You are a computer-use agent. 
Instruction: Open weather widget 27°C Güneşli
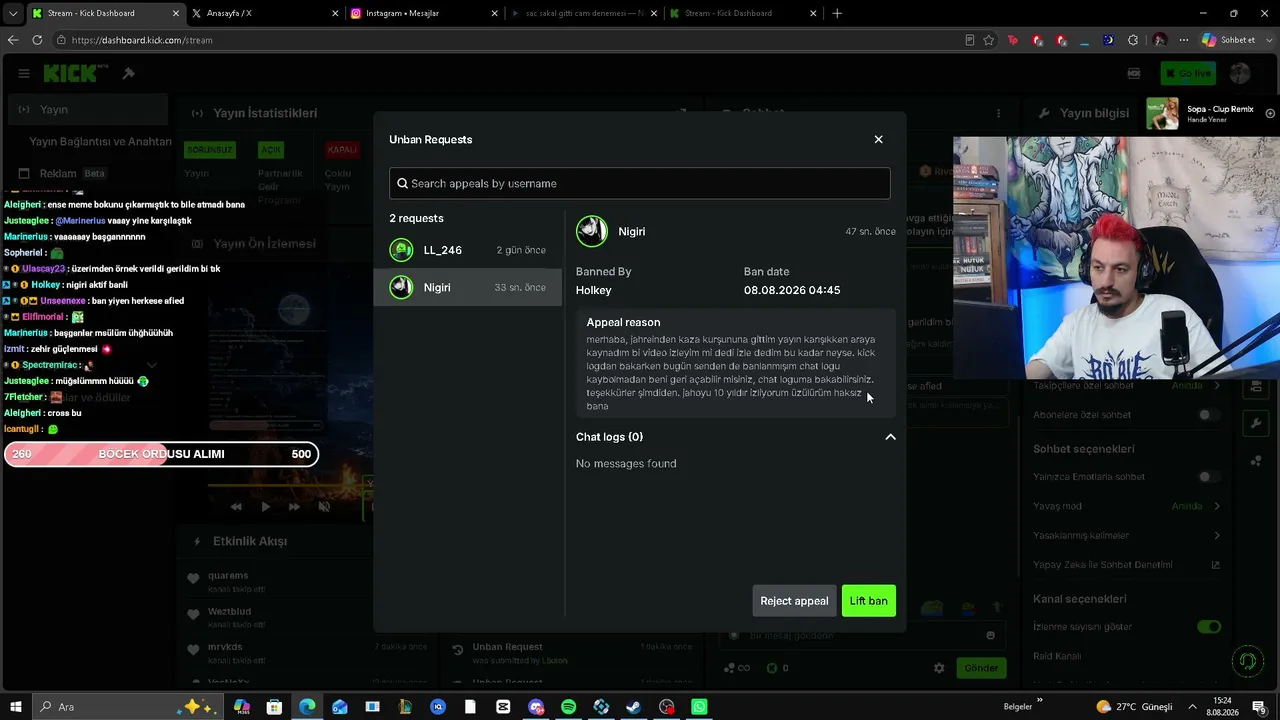click(x=1133, y=707)
